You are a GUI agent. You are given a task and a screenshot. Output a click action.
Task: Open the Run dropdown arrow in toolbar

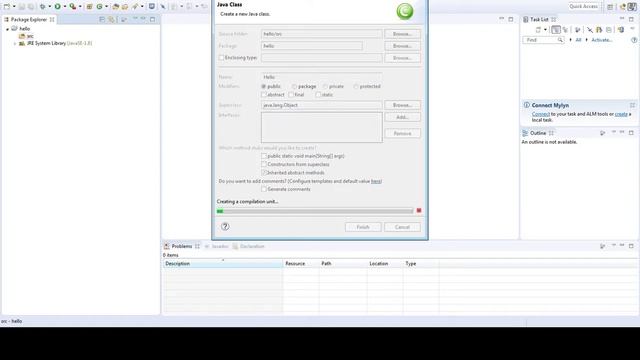(x=64, y=7)
